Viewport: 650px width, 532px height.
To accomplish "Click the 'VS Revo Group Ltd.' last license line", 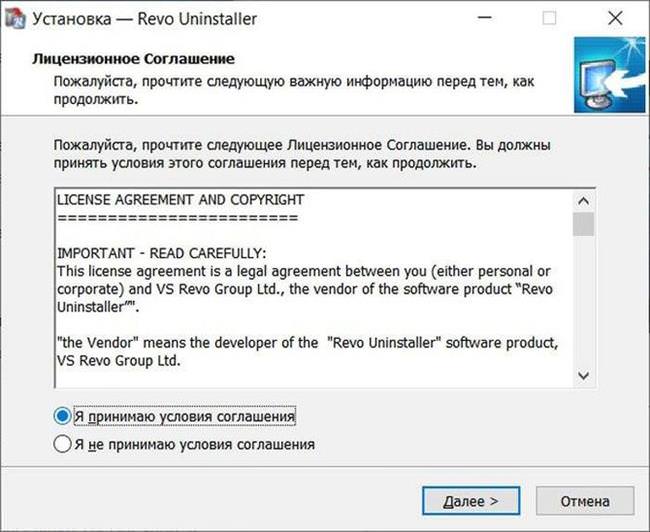I will [119, 360].
